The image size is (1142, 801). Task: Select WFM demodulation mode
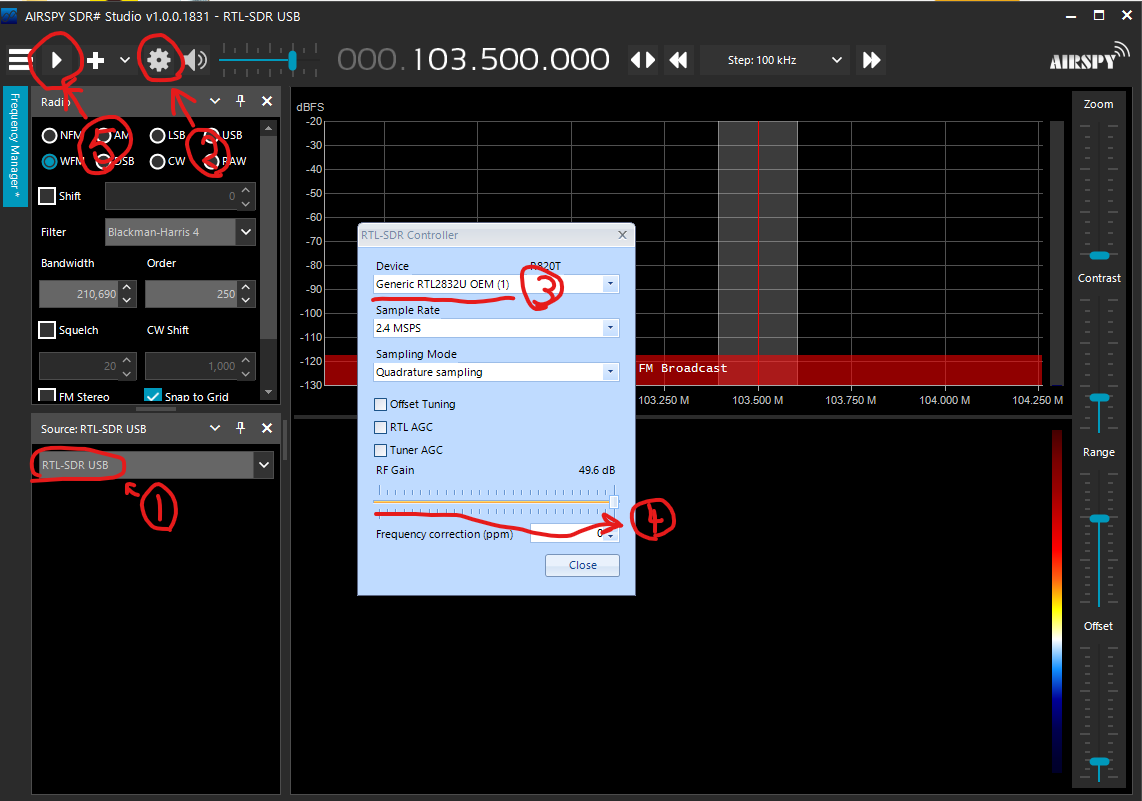[50, 161]
